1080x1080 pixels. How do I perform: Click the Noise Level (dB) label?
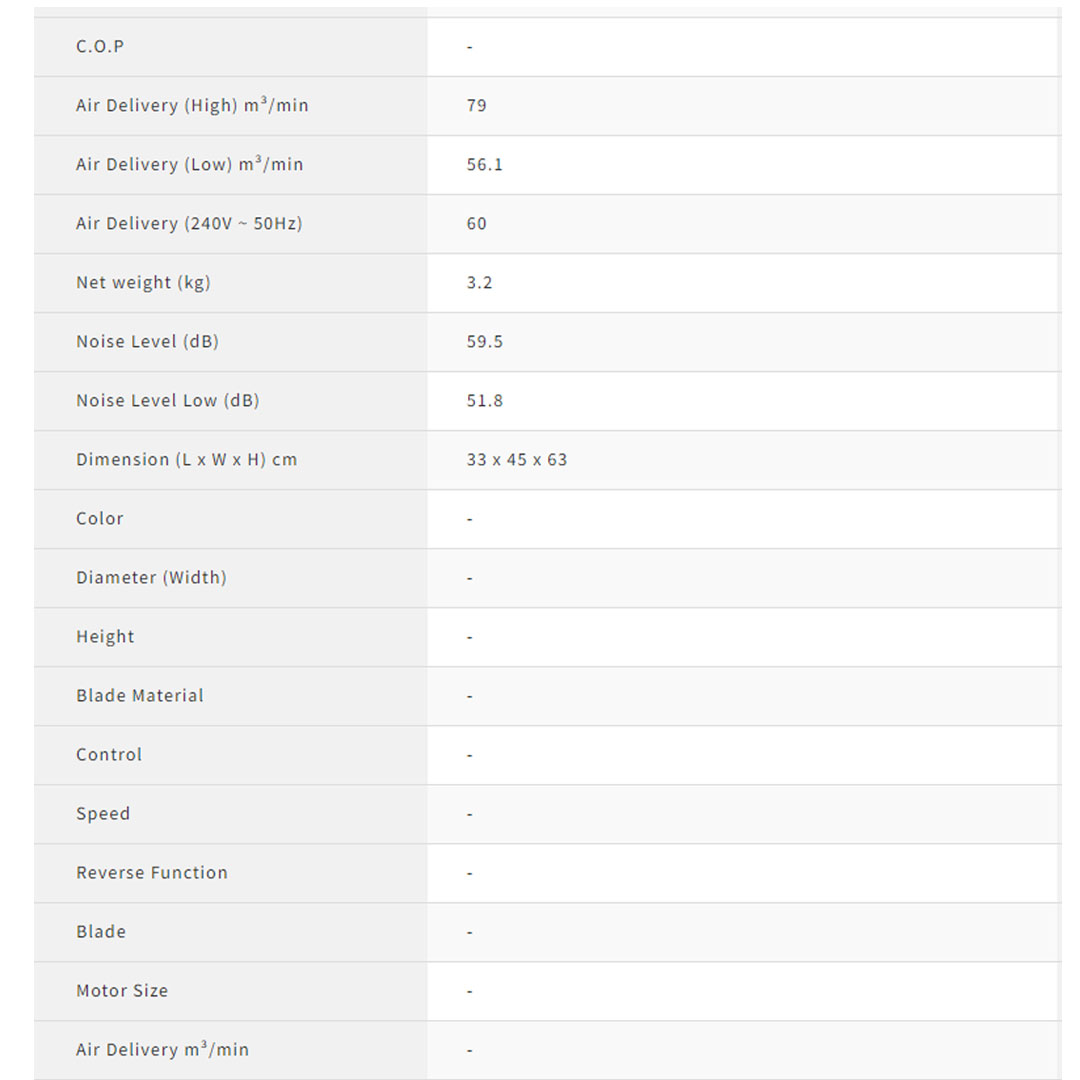(x=147, y=342)
